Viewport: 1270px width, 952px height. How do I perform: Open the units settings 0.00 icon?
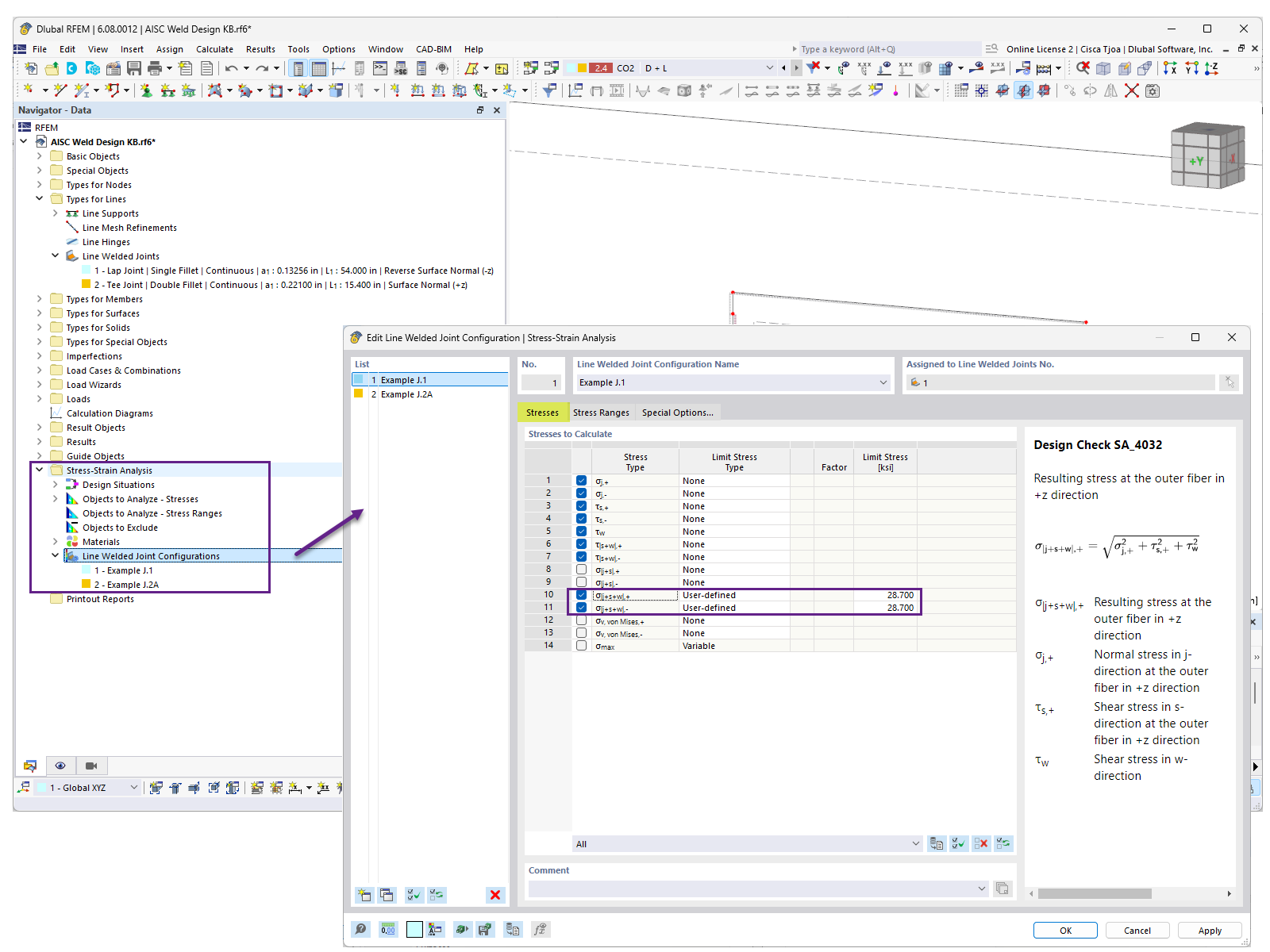pos(388,929)
